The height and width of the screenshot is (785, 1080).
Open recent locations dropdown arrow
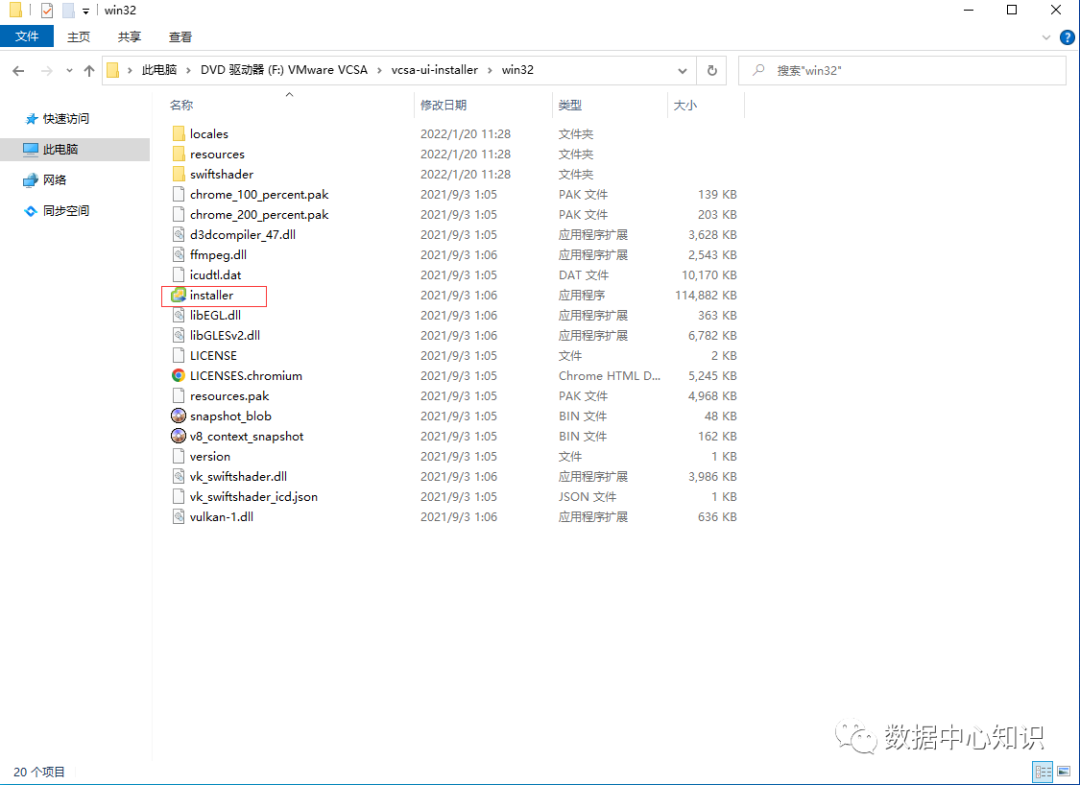[x=69, y=70]
